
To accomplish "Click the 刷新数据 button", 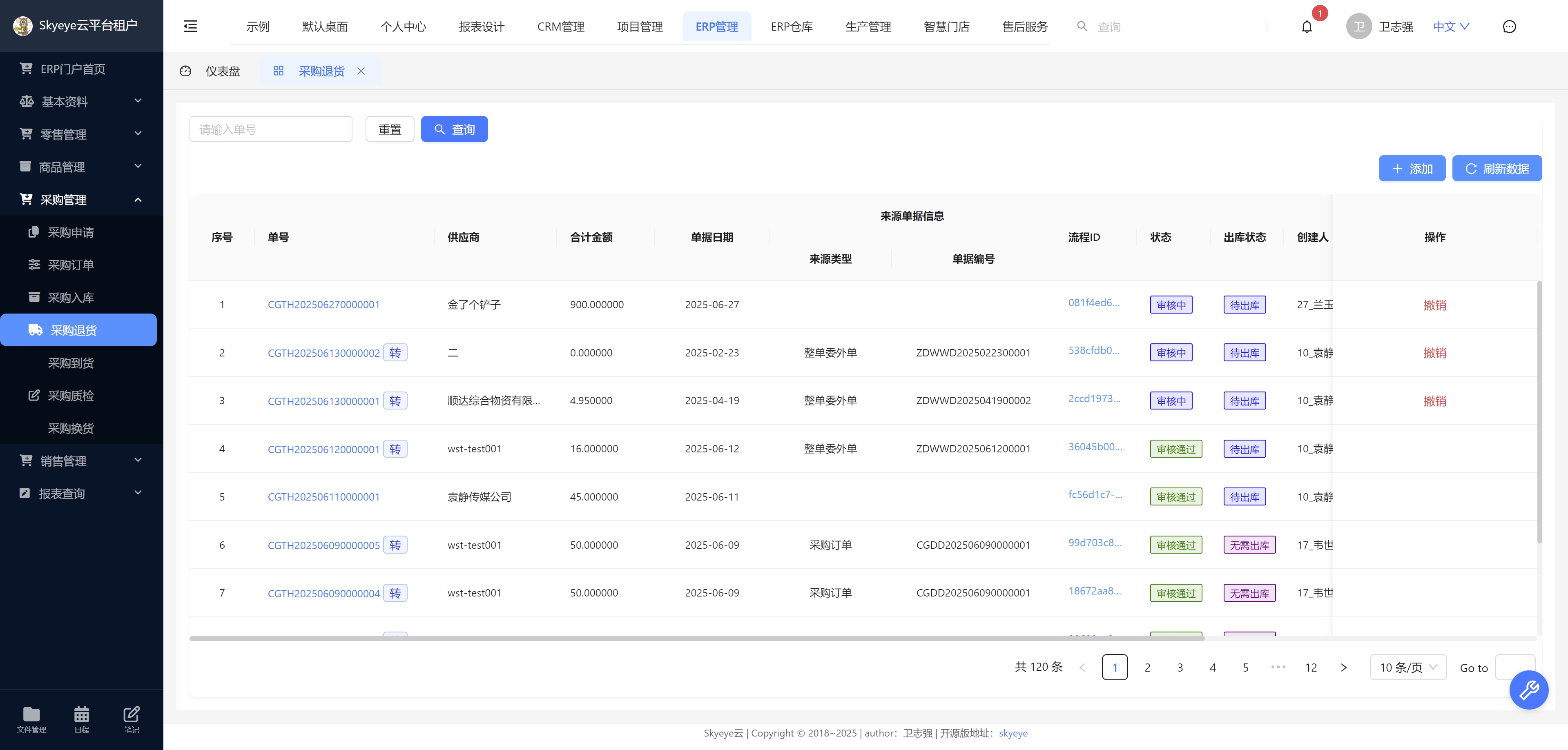I will (x=1497, y=169).
